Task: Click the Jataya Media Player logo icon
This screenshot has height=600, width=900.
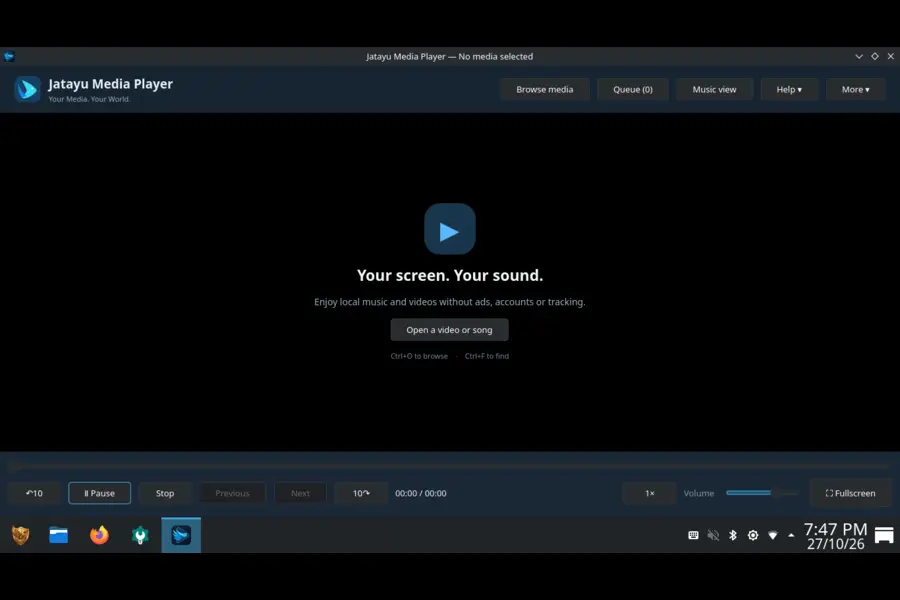Action: click(28, 89)
